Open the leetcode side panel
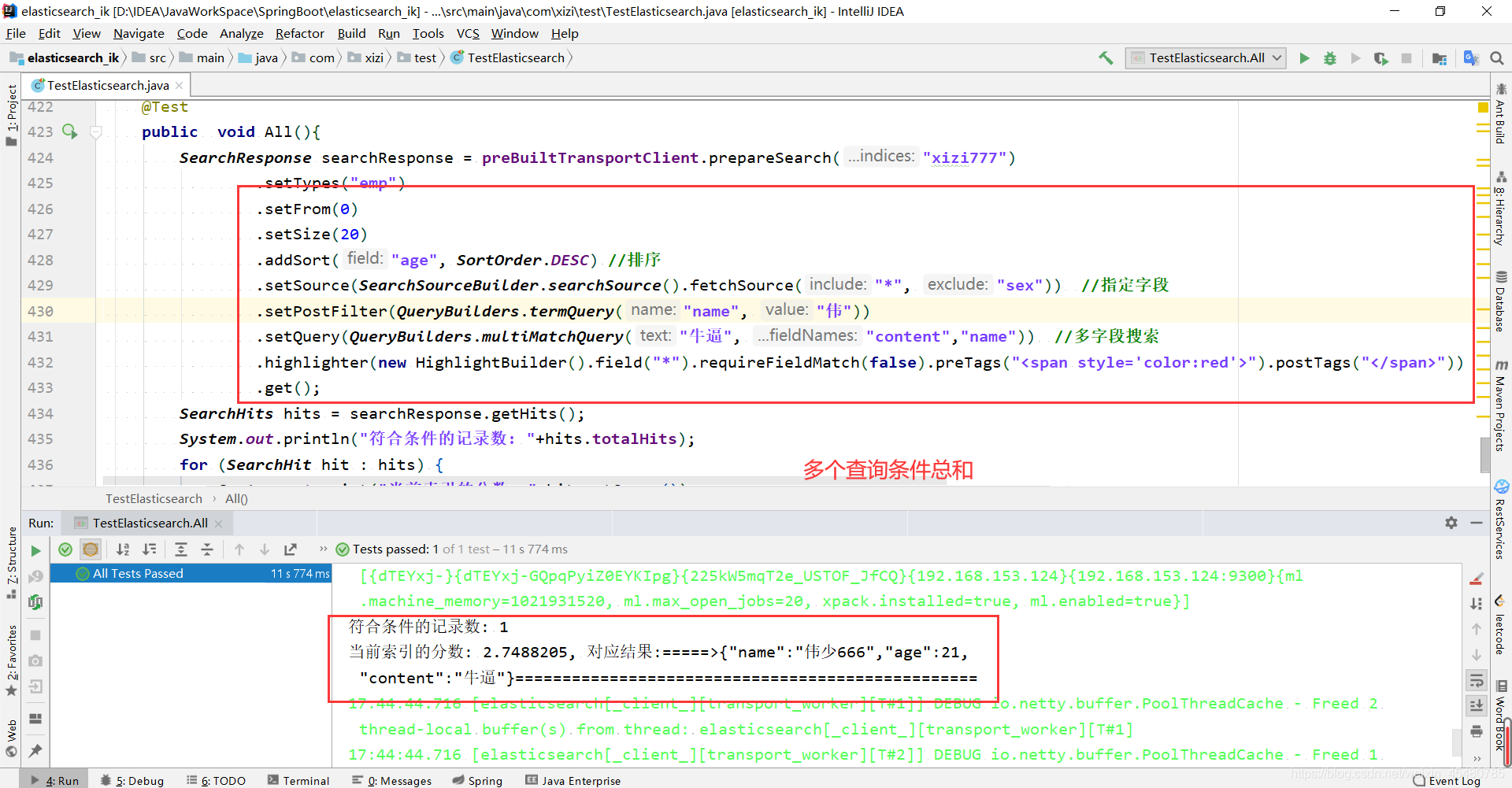This screenshot has width=1512, height=788. click(1501, 624)
